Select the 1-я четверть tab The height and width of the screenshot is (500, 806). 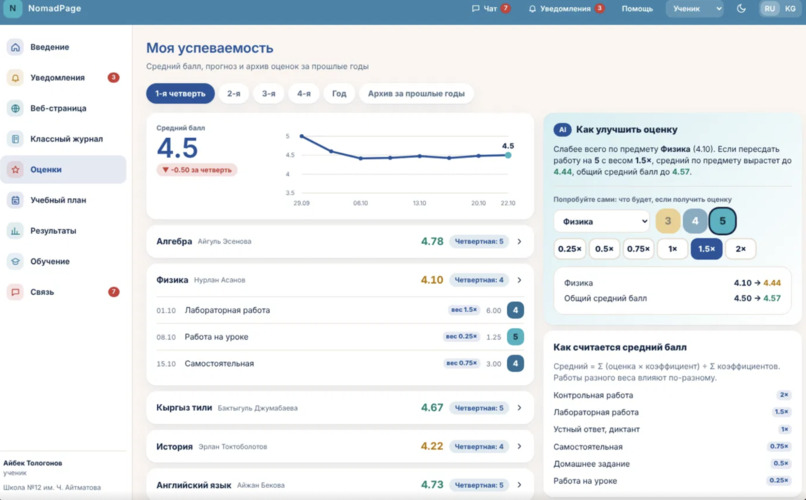click(180, 94)
